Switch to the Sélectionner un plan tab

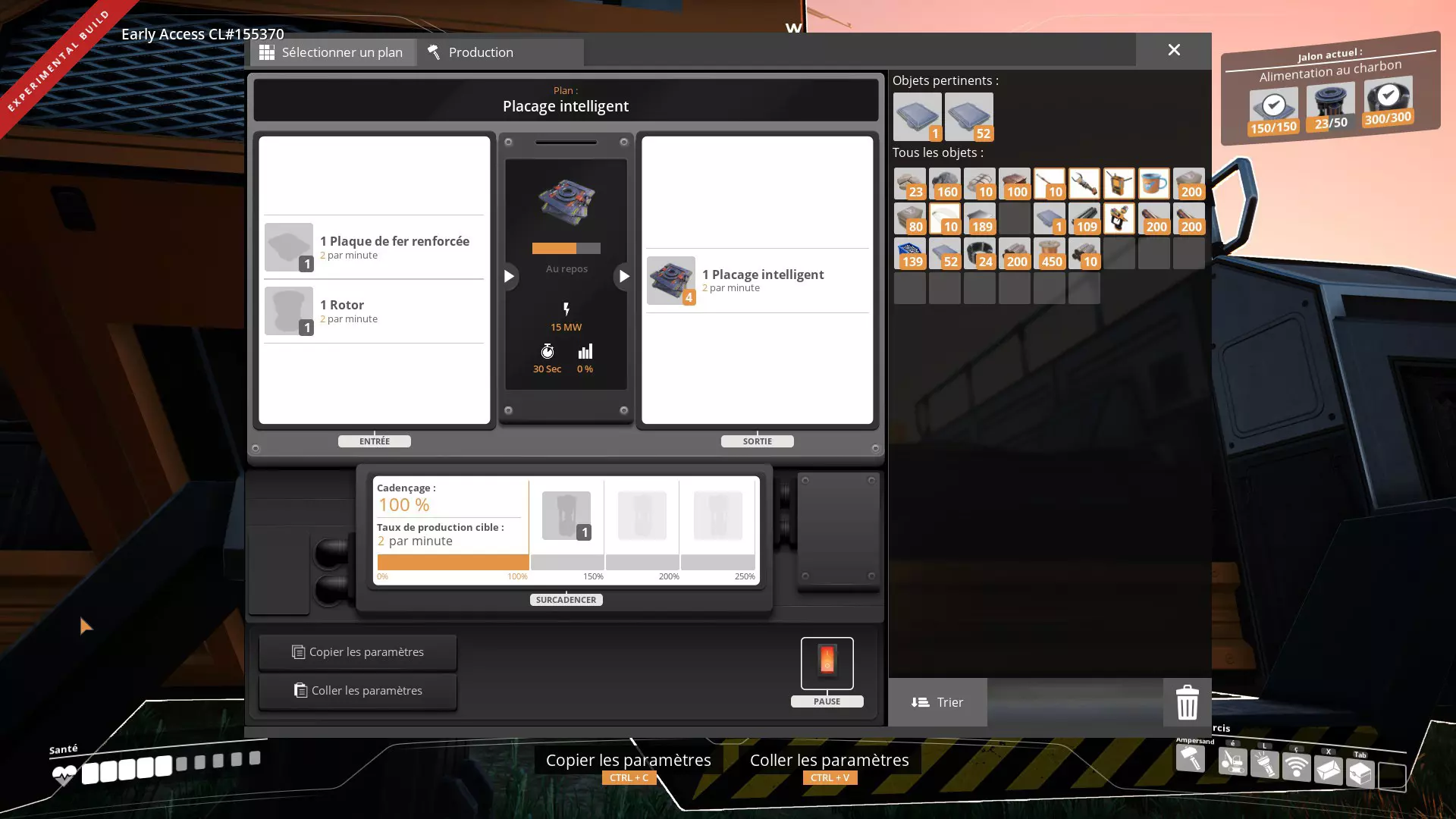[x=332, y=52]
